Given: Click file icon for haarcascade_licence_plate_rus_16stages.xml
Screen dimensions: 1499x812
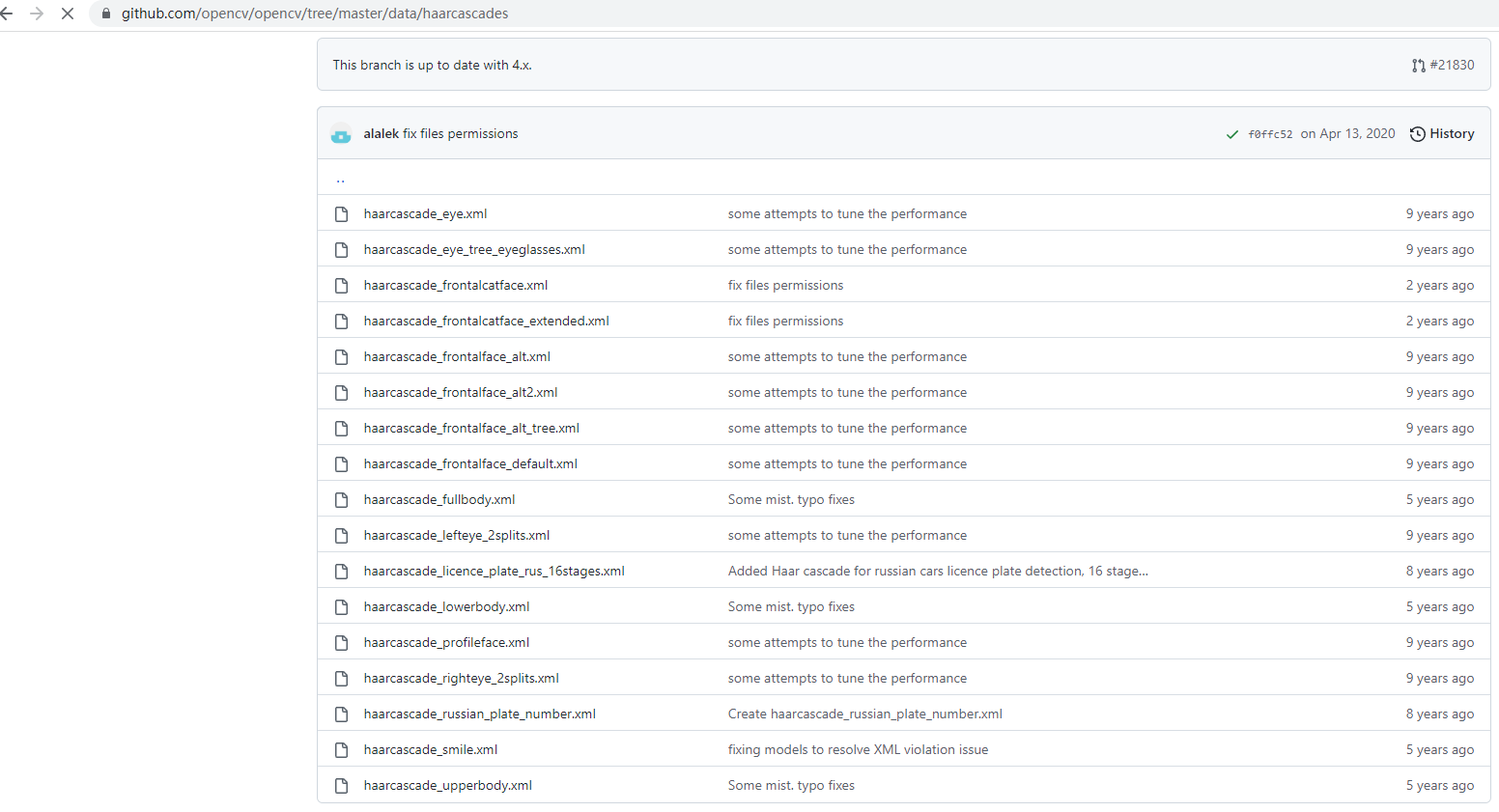Looking at the screenshot, I should pos(341,572).
